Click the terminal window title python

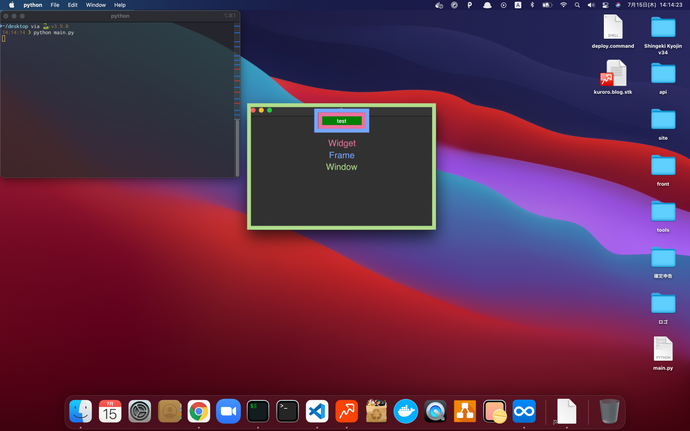tap(120, 16)
